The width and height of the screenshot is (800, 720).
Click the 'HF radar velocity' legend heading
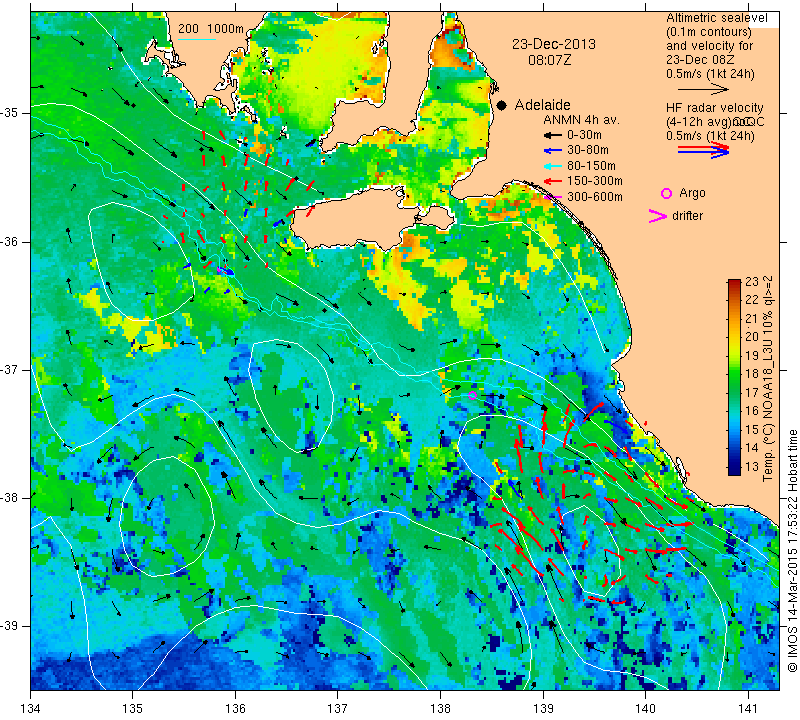point(714,108)
